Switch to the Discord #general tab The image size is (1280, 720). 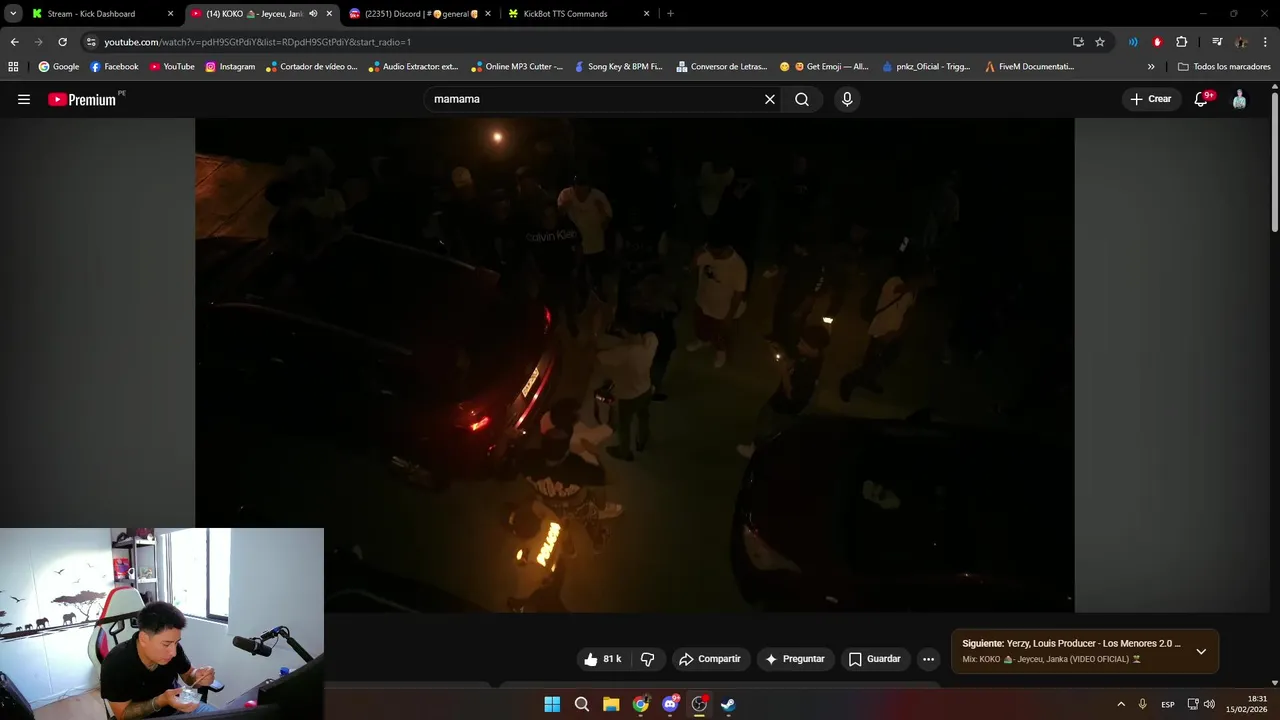pyautogui.click(x=421, y=14)
